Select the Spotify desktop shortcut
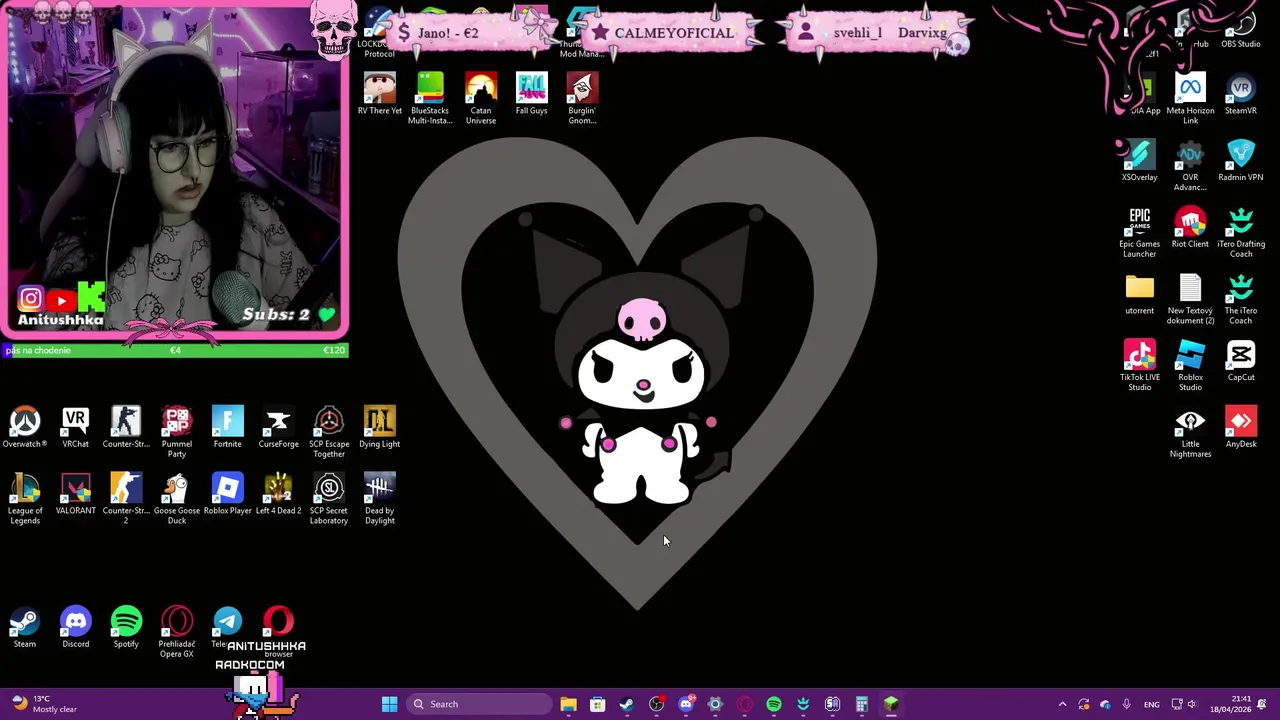 click(126, 627)
